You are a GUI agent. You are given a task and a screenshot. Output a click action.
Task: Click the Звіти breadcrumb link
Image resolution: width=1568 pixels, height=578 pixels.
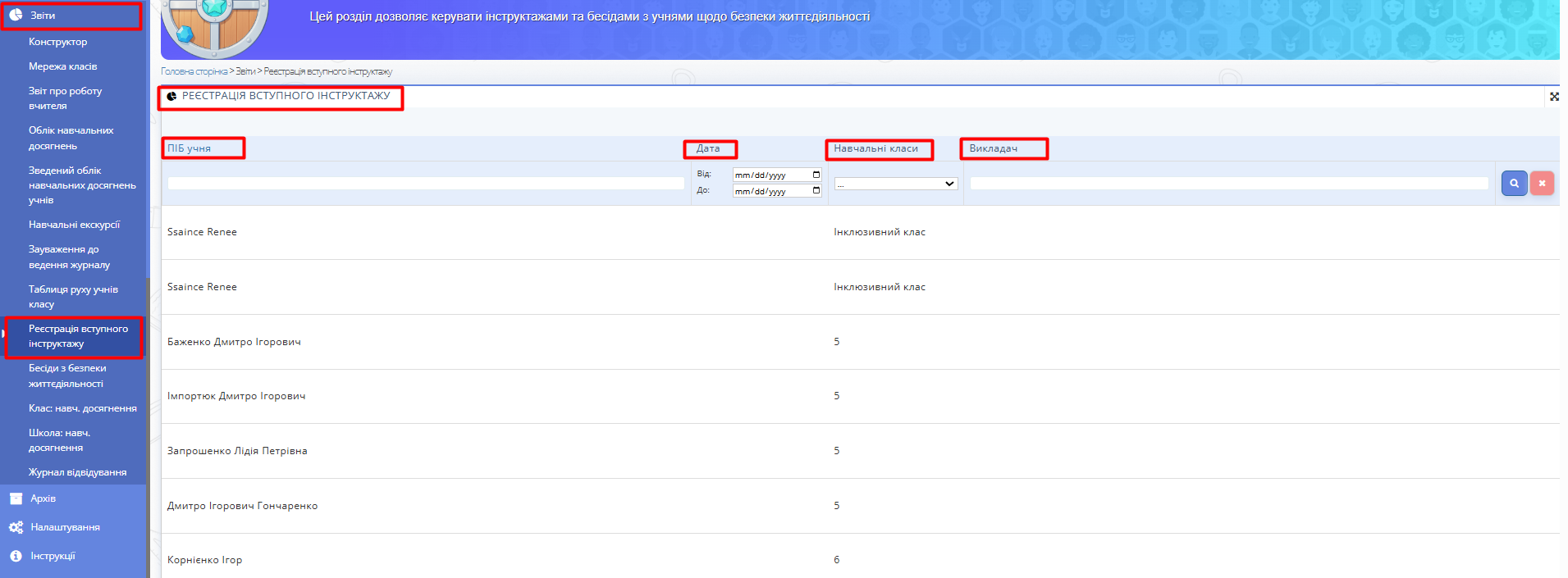[245, 72]
